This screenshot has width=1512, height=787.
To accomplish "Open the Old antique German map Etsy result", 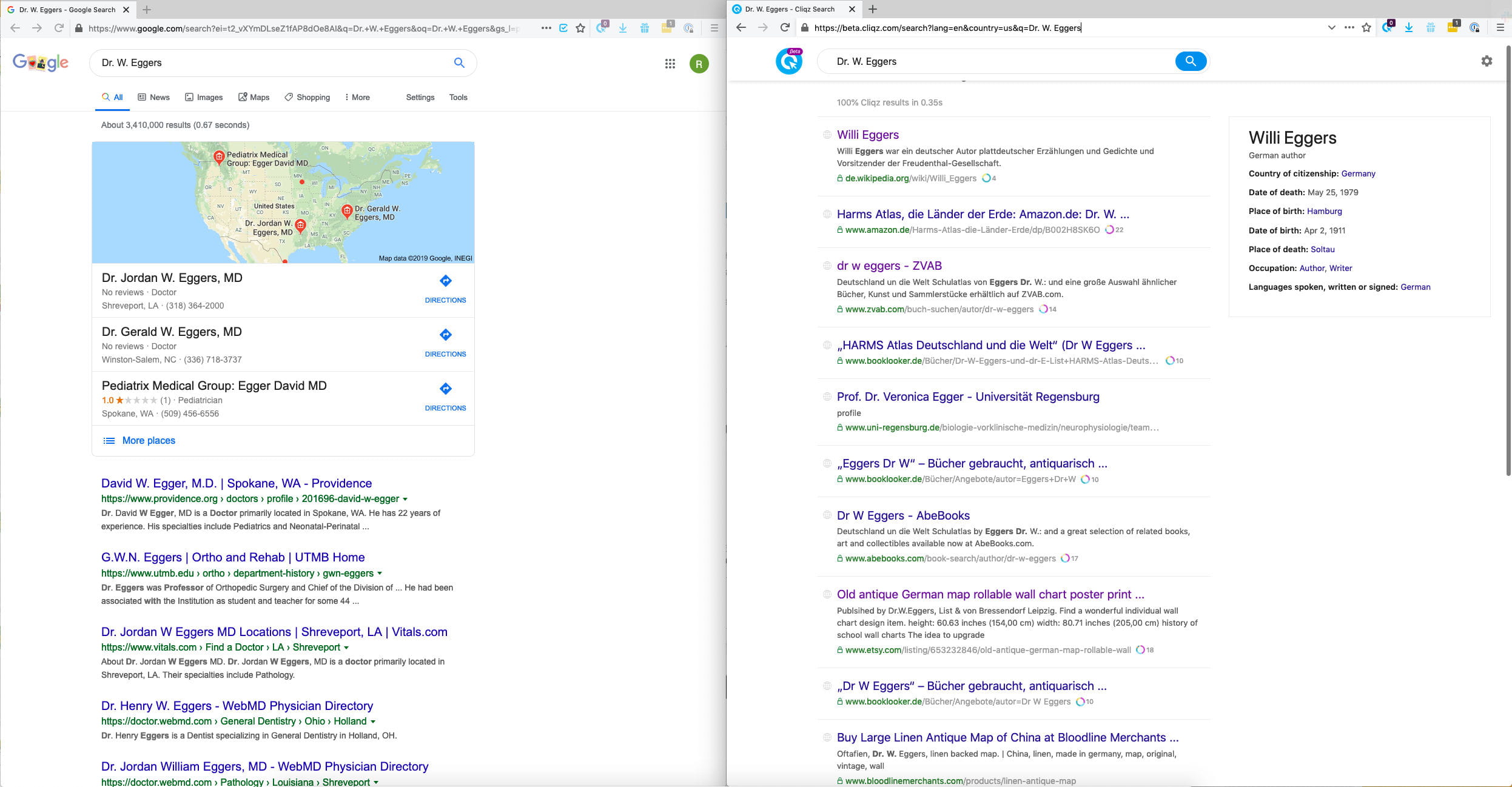I will point(990,594).
